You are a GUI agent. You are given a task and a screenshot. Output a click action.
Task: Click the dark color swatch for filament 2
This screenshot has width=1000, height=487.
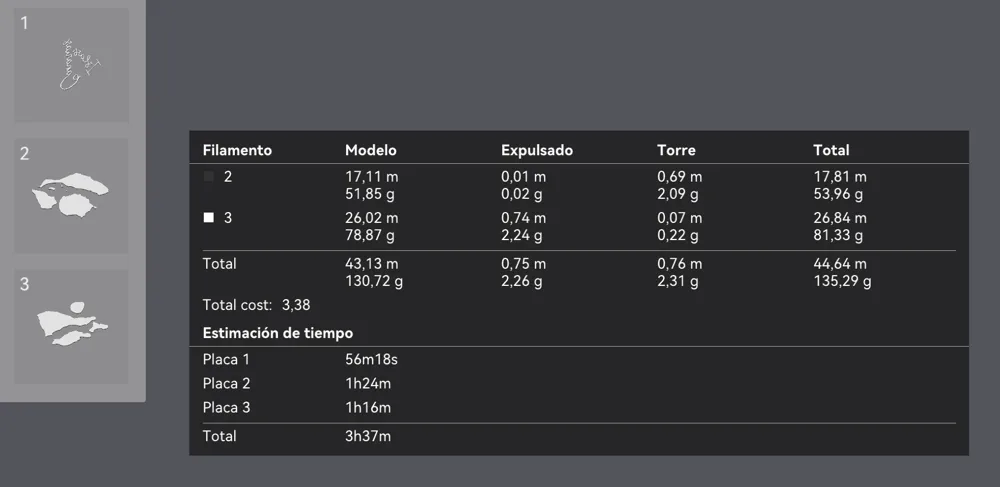coord(209,177)
